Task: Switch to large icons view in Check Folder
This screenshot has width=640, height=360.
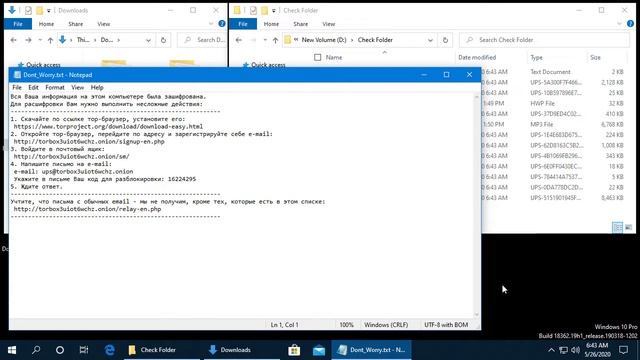Action: 629,227
